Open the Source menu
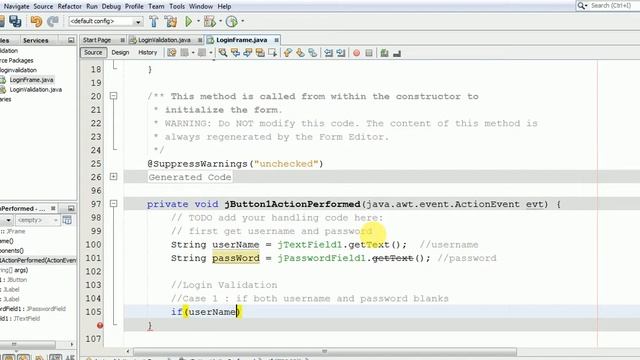Image resolution: width=640 pixels, height=360 pixels. click(43, 7)
